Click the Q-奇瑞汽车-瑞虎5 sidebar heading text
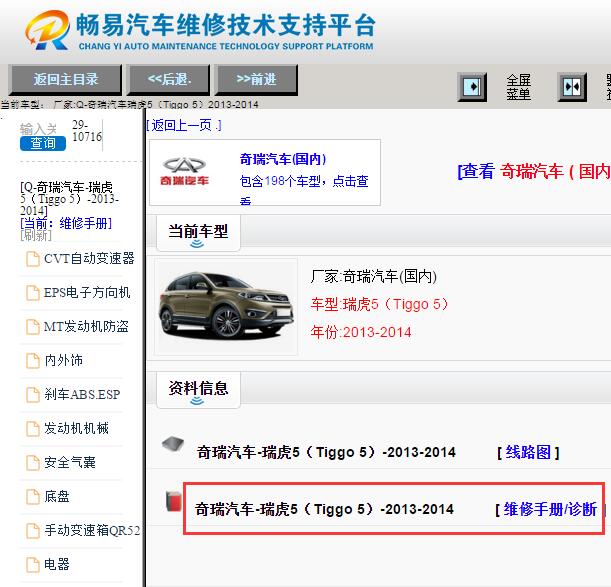Image resolution: width=611 pixels, height=587 pixels. pyautogui.click(x=69, y=199)
